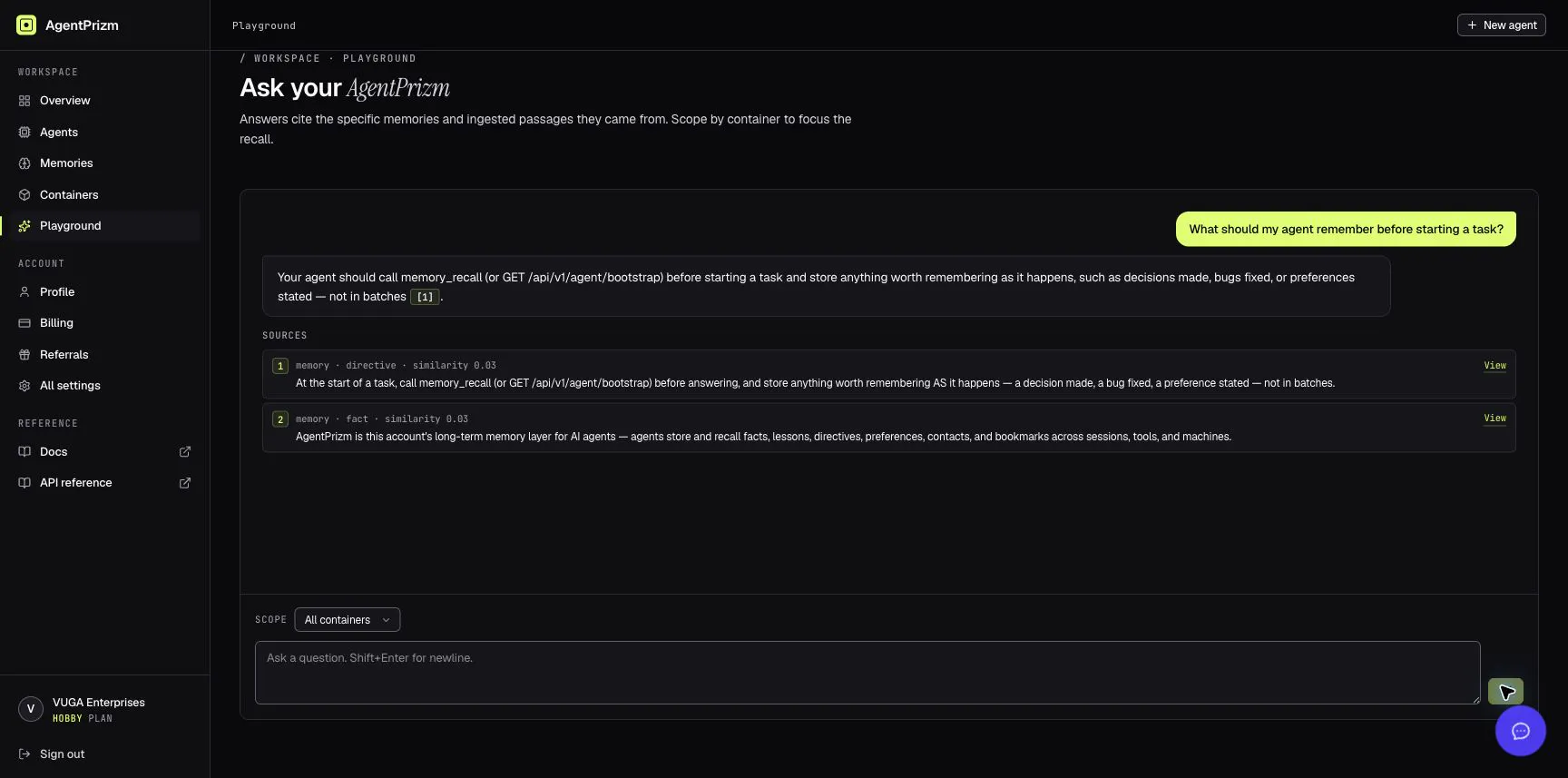Click the external-link icon beside Docs

(x=185, y=452)
